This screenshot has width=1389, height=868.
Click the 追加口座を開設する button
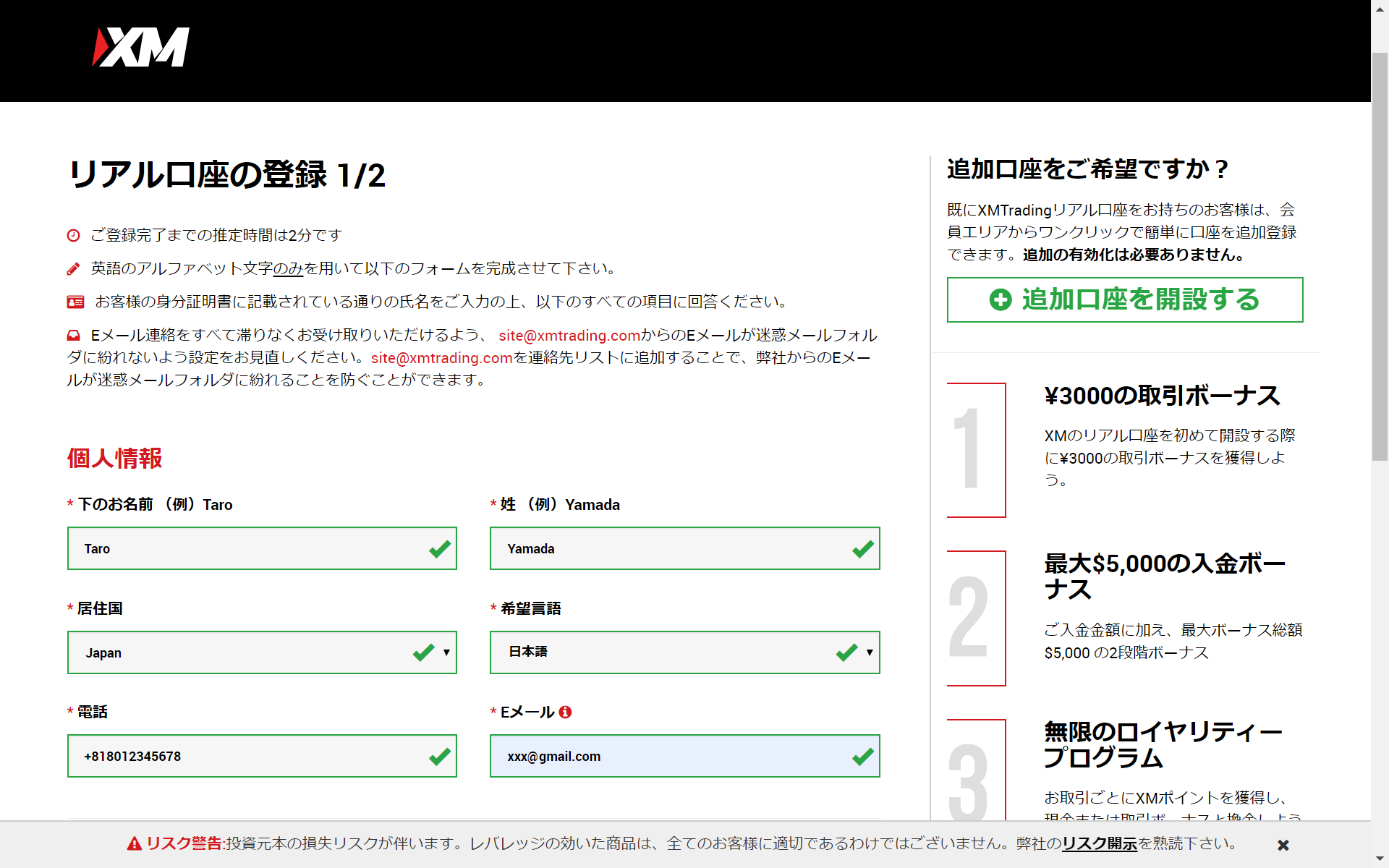click(1125, 299)
